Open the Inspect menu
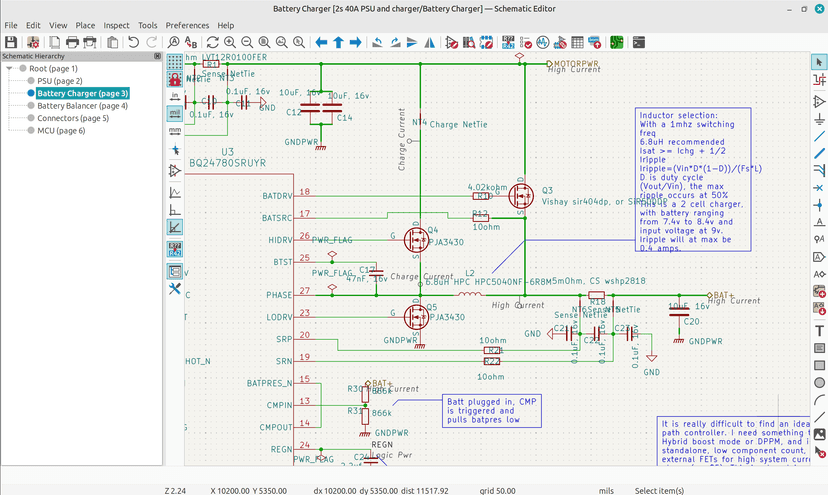Screen dimensions: 828x495 (x=116, y=25)
